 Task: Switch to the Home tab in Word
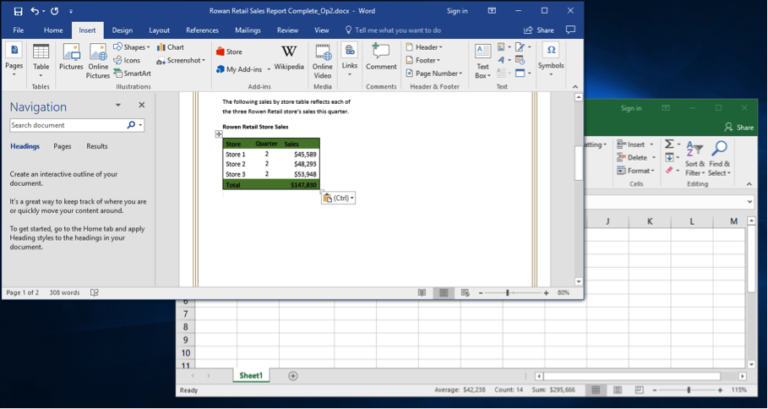point(53,30)
